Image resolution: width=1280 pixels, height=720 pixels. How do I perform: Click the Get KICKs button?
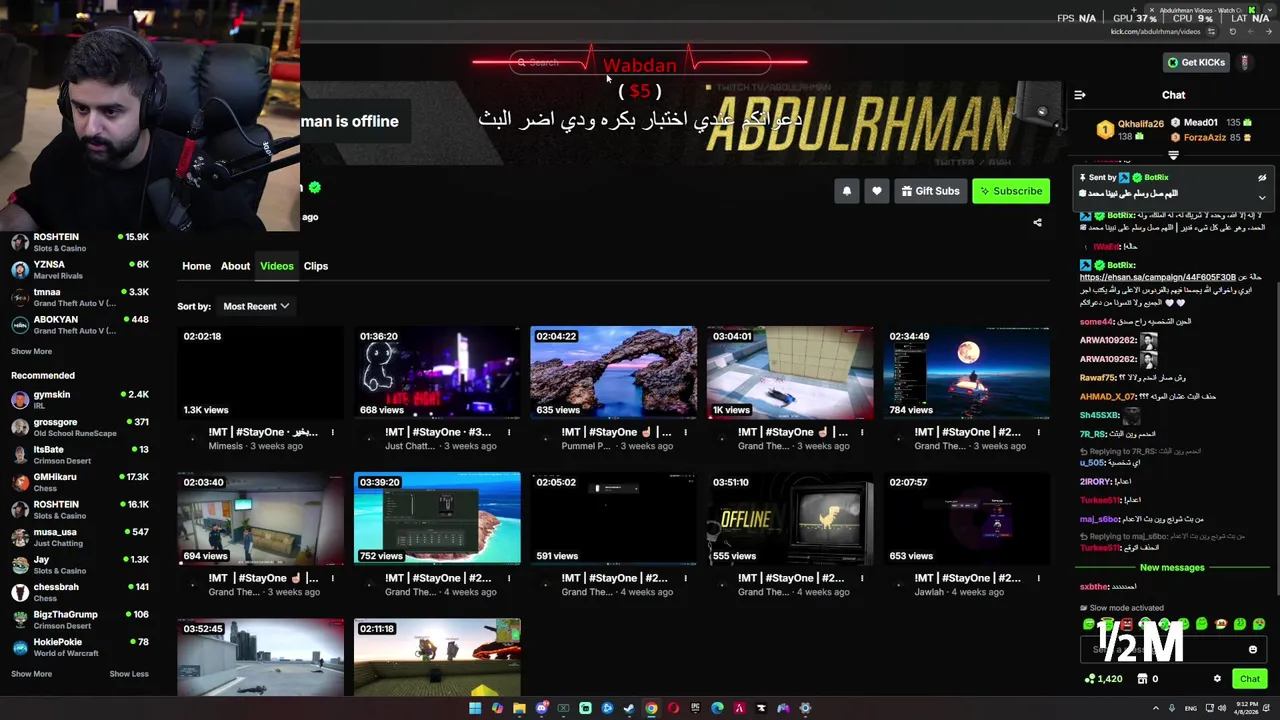click(1196, 62)
